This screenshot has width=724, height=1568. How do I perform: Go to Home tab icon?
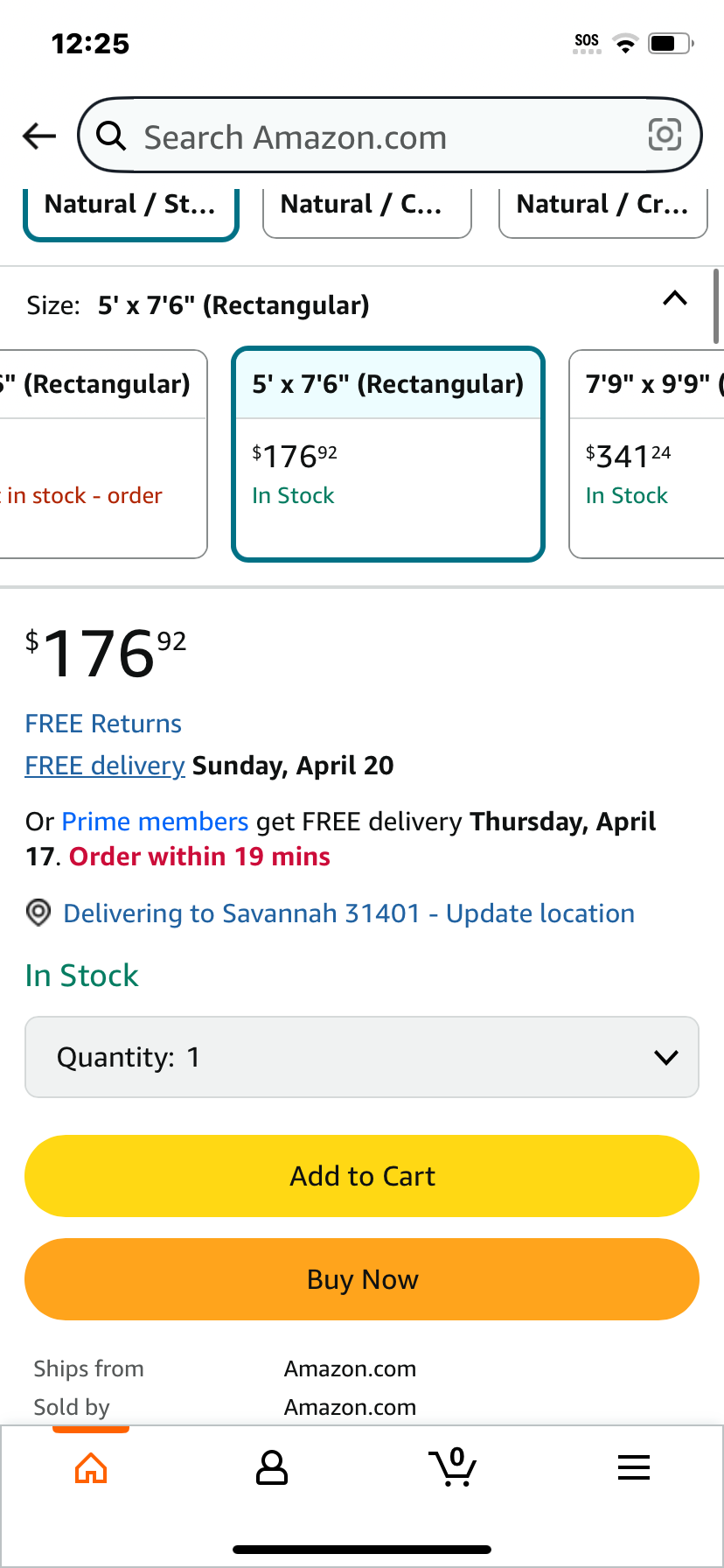[91, 1467]
